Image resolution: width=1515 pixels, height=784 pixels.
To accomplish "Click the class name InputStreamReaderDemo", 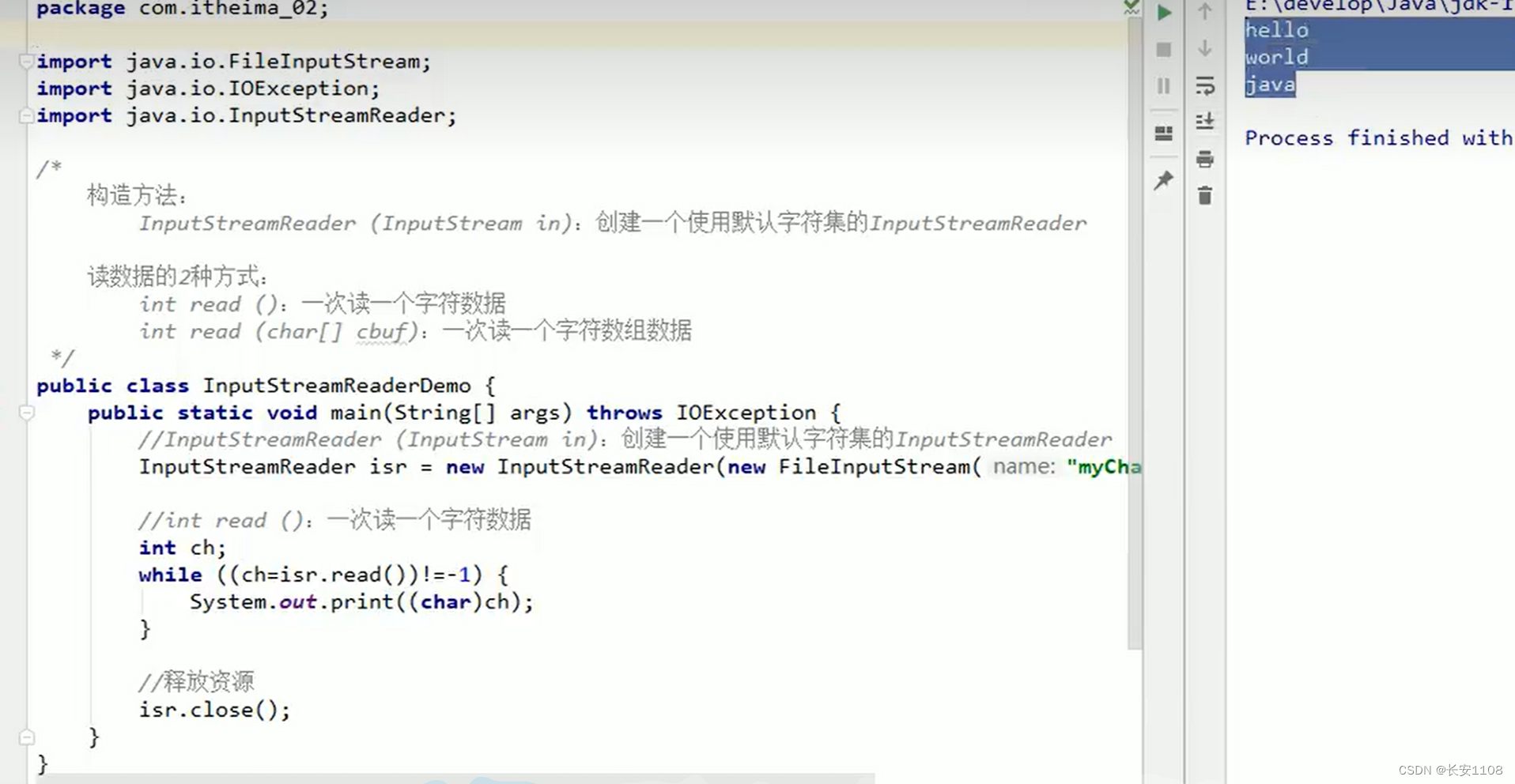I will (x=337, y=386).
